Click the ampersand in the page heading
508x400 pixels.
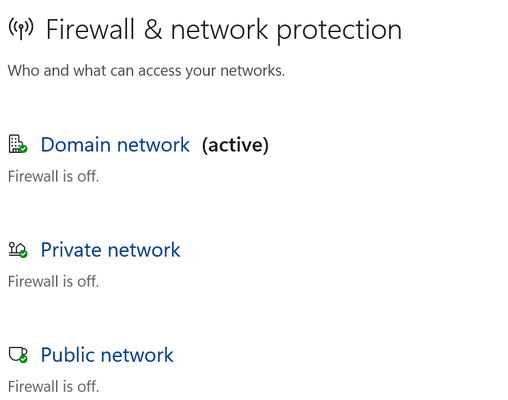[153, 30]
